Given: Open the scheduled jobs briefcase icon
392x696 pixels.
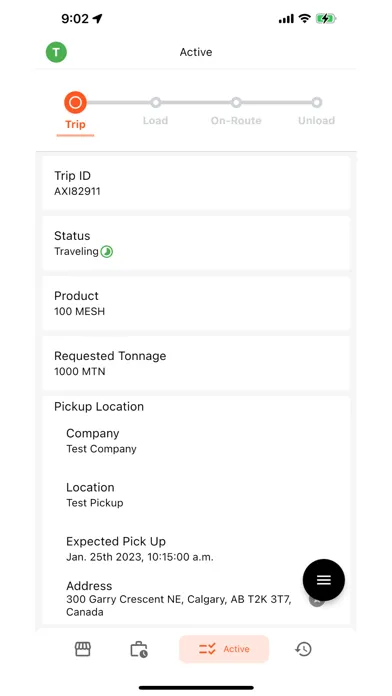Looking at the screenshot, I should 139,649.
